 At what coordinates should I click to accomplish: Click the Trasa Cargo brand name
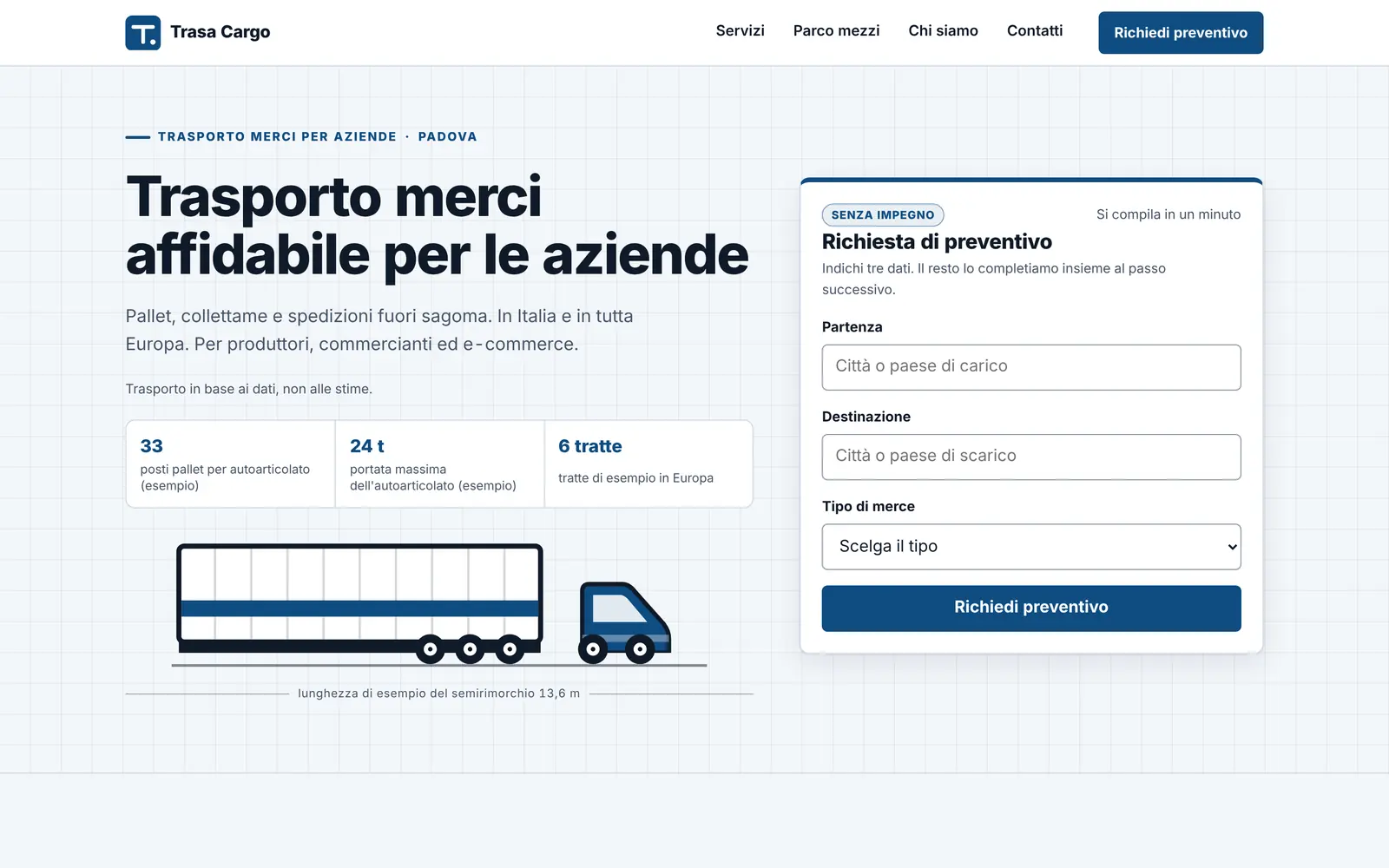pyautogui.click(x=221, y=32)
